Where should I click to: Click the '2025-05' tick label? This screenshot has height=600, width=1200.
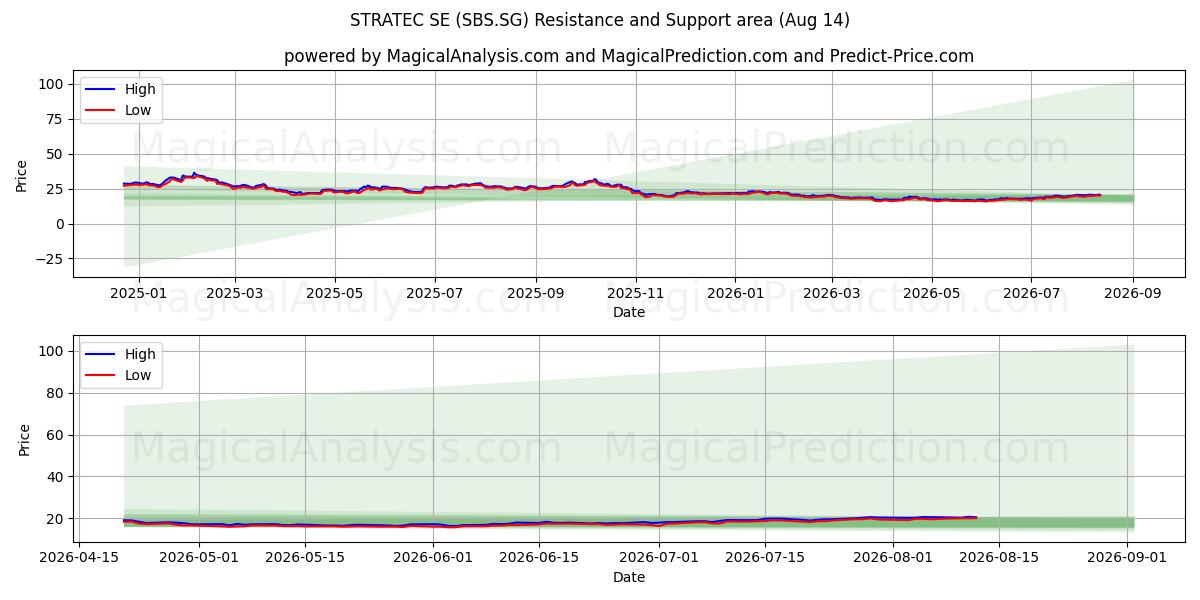334,293
